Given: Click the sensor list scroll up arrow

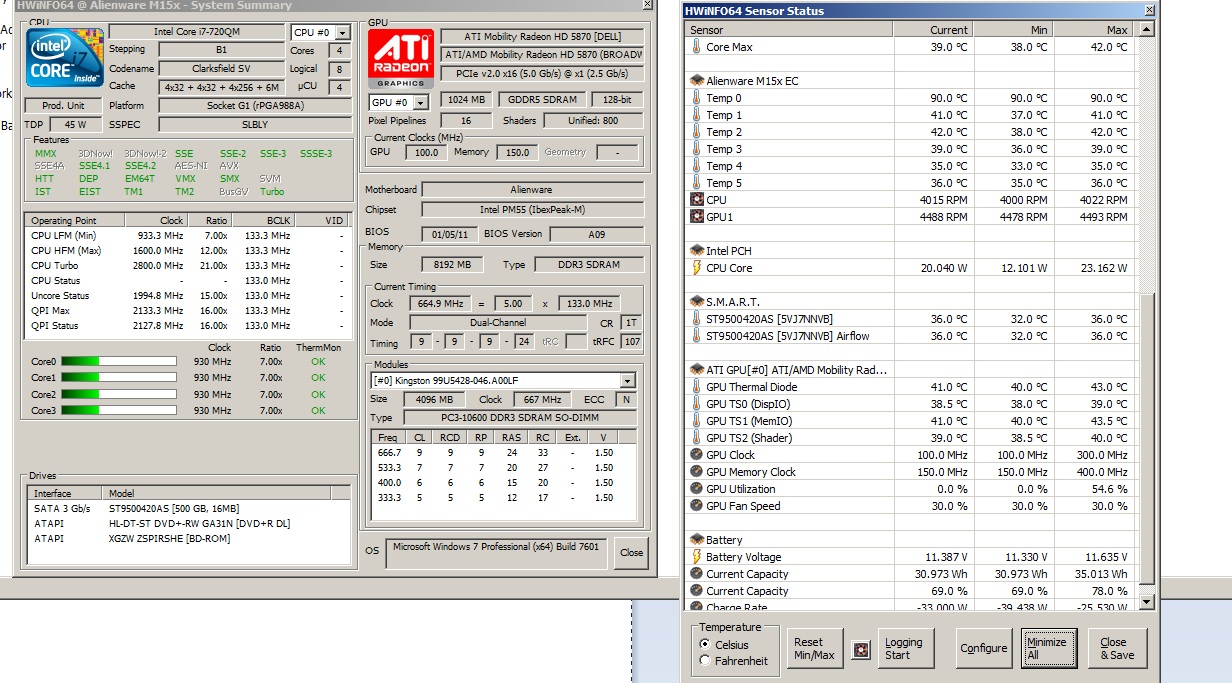Looking at the screenshot, I should pyautogui.click(x=1146, y=31).
